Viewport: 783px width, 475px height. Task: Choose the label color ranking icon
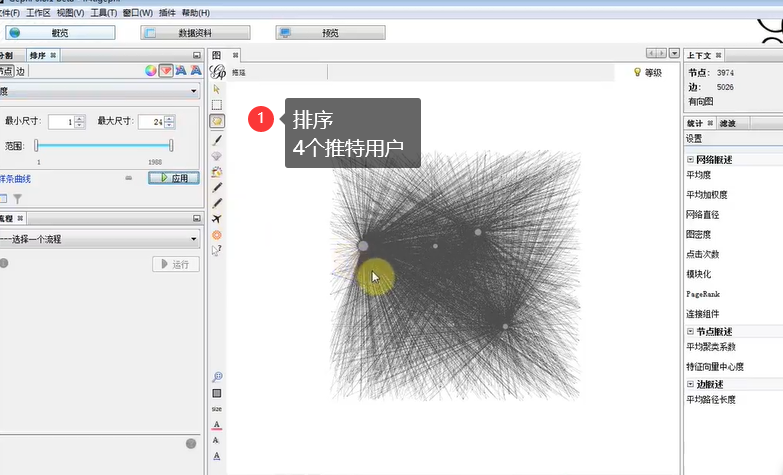point(181,70)
